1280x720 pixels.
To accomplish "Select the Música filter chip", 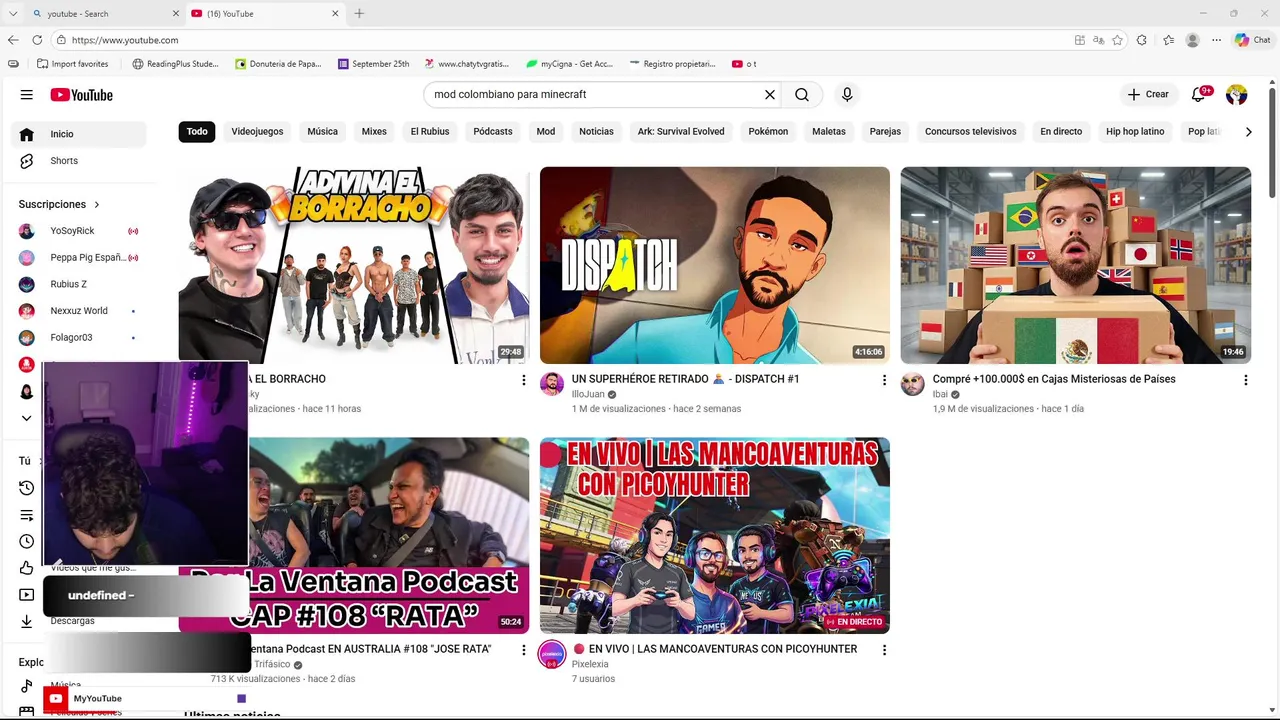I will click(323, 132).
